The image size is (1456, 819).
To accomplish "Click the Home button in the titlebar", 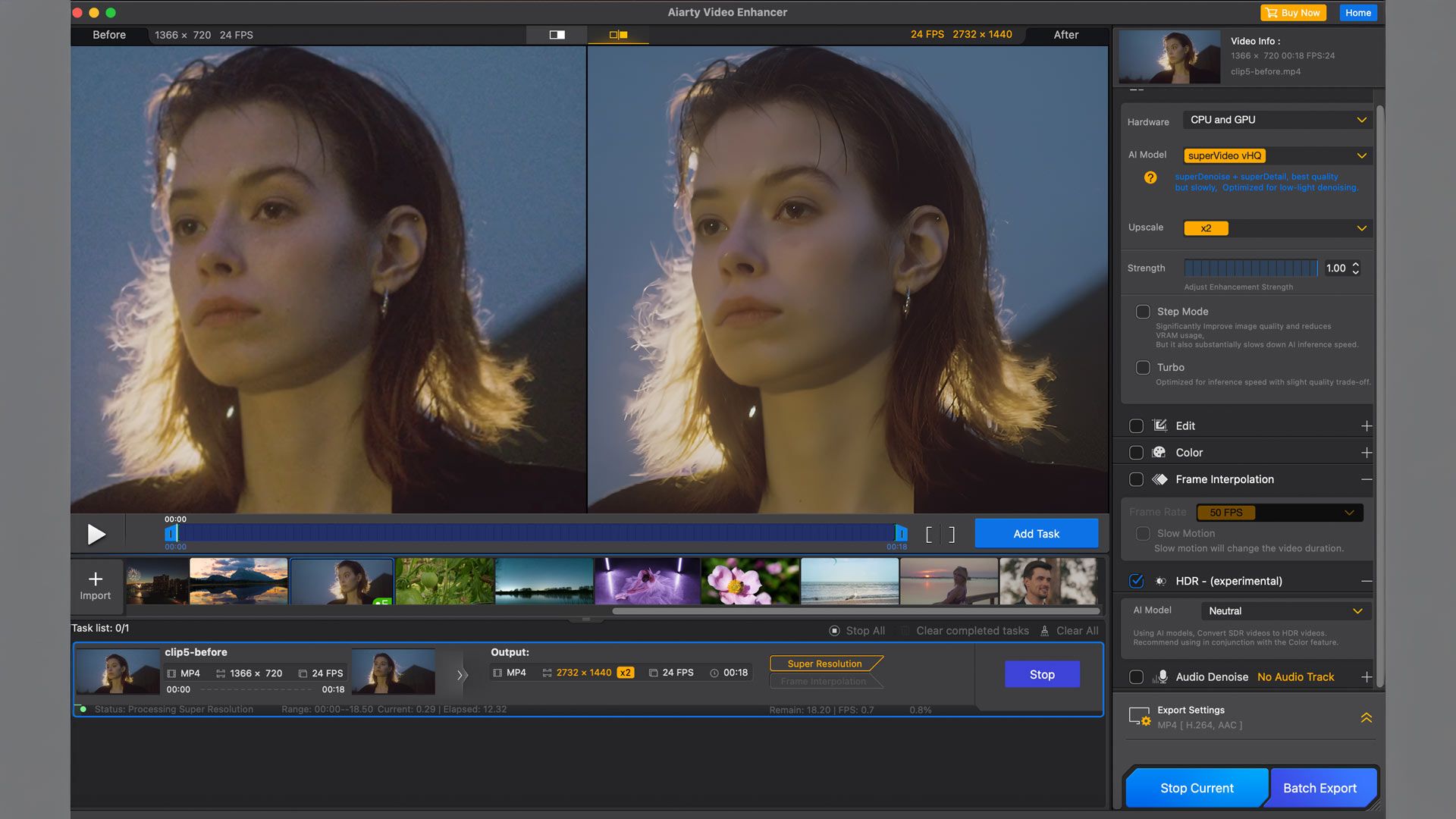I will 1357,12.
